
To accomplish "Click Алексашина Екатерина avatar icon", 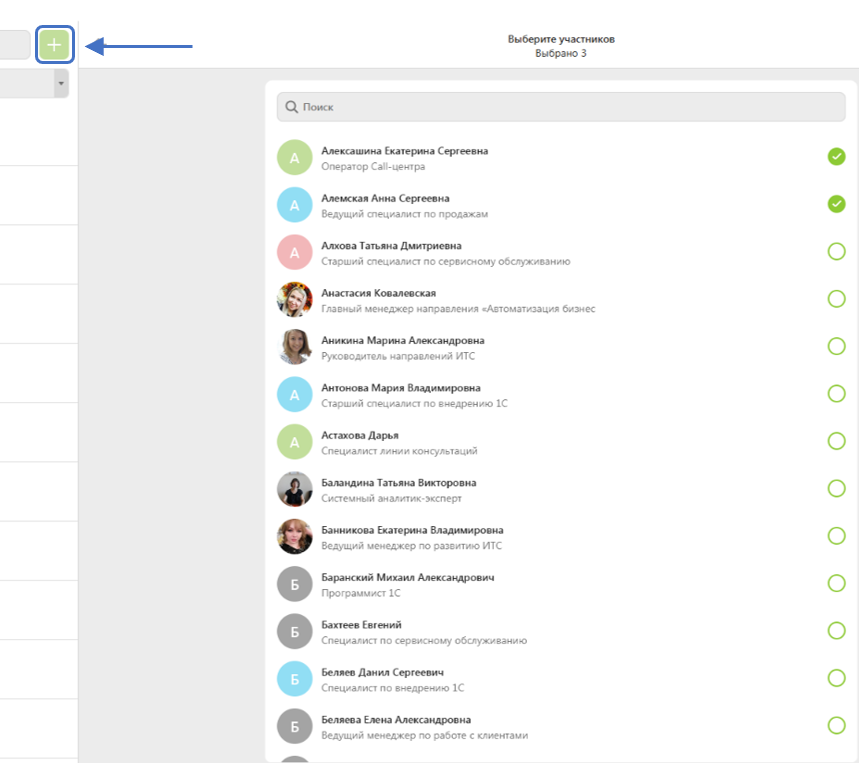I will coord(294,157).
